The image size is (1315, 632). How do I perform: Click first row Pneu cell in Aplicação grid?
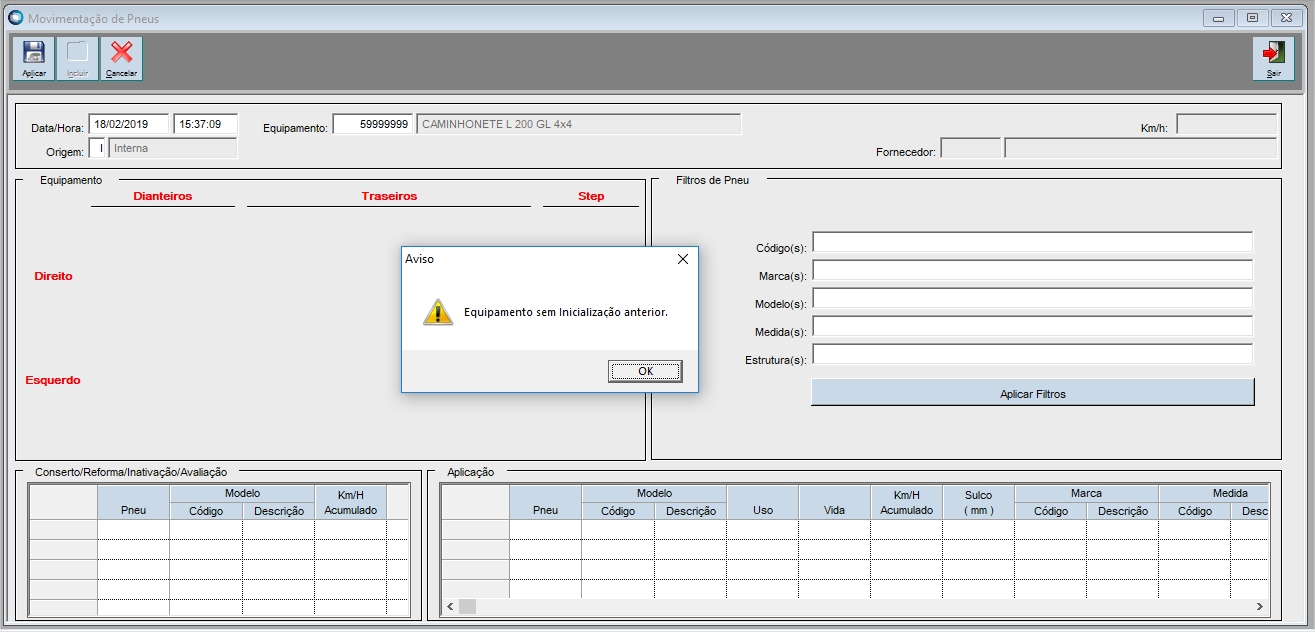[545, 530]
